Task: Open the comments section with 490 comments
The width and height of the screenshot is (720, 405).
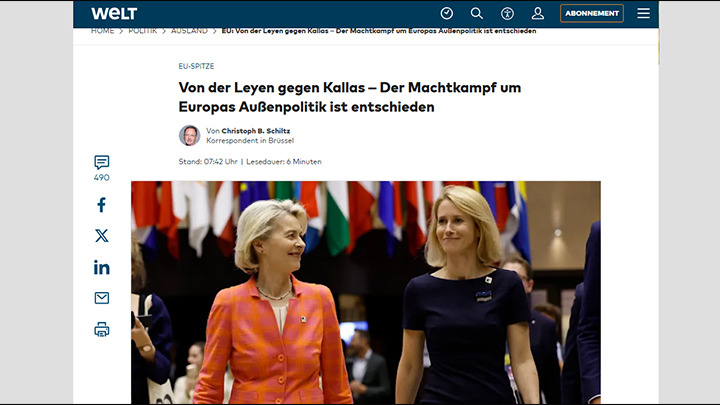Action: (101, 167)
